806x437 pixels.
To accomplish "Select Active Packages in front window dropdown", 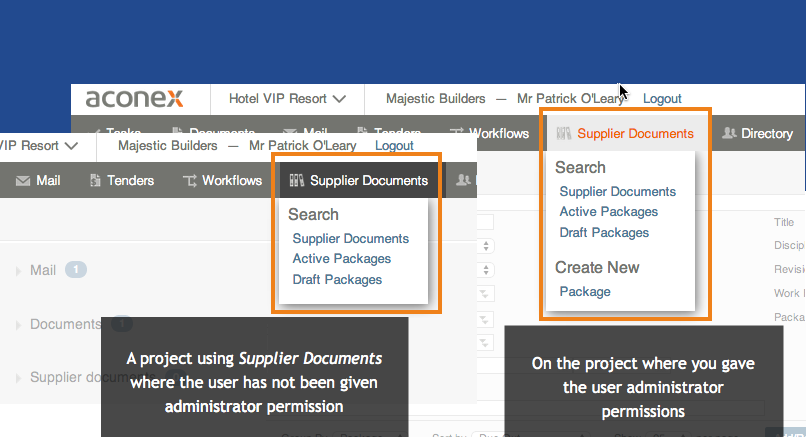I will [342, 259].
